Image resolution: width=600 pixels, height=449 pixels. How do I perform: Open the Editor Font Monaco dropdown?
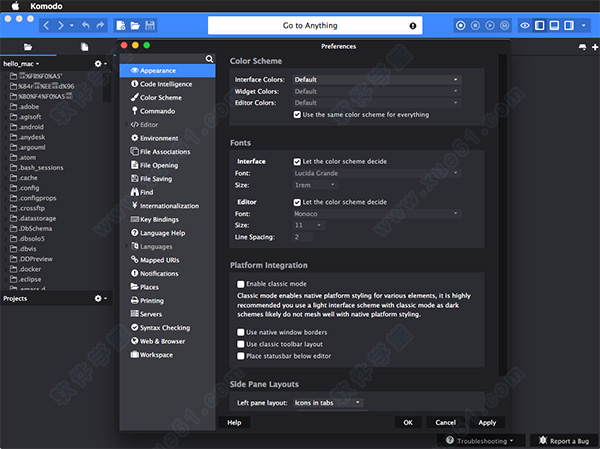[x=377, y=214]
